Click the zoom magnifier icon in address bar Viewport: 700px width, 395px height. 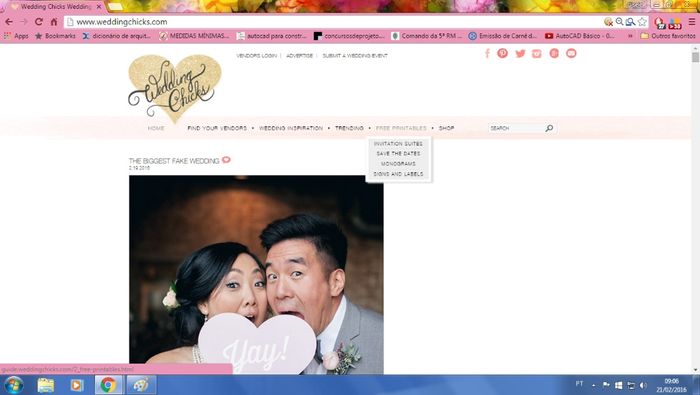point(619,21)
